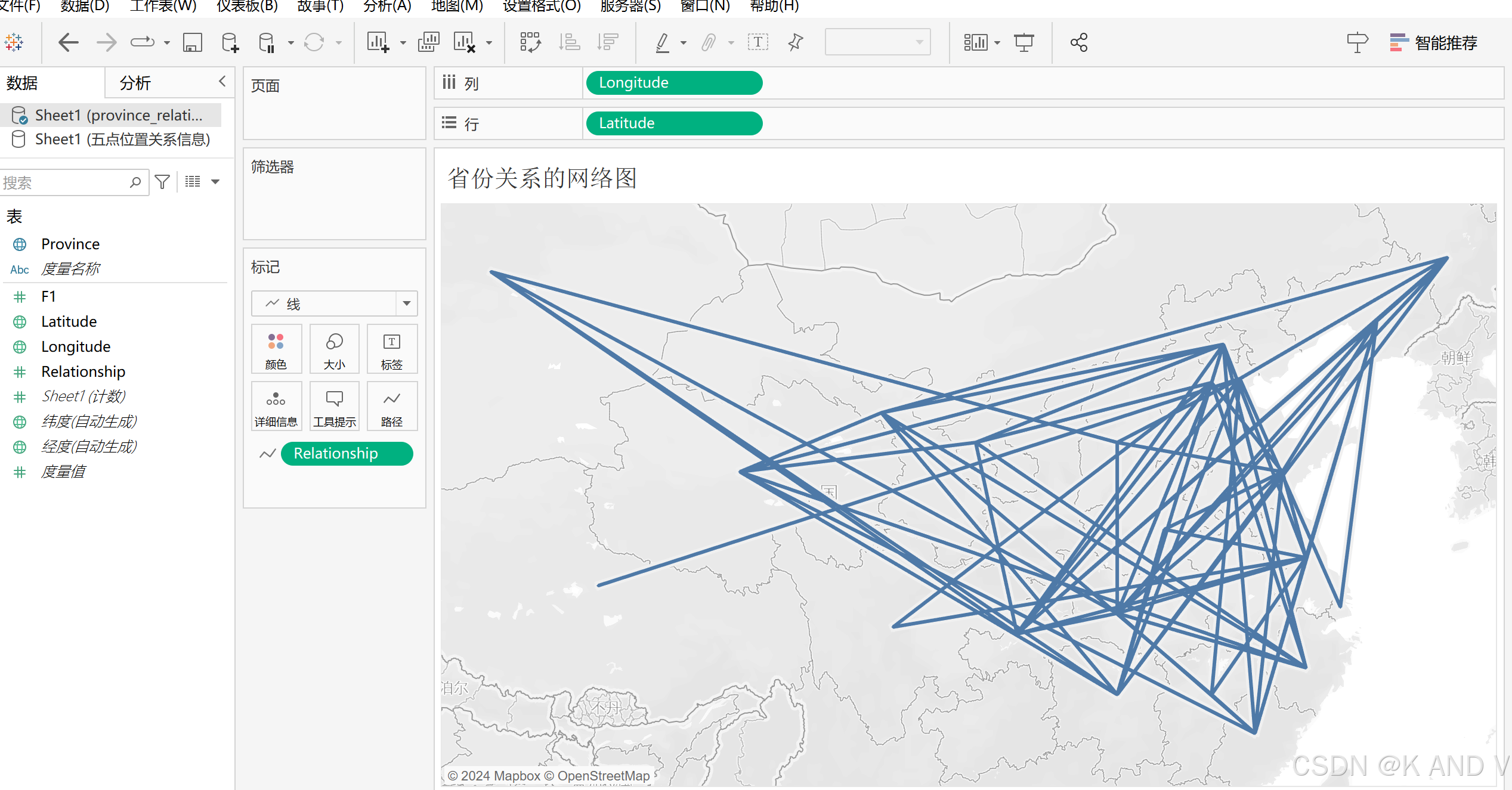Click the Path marks card button

pyautogui.click(x=392, y=407)
